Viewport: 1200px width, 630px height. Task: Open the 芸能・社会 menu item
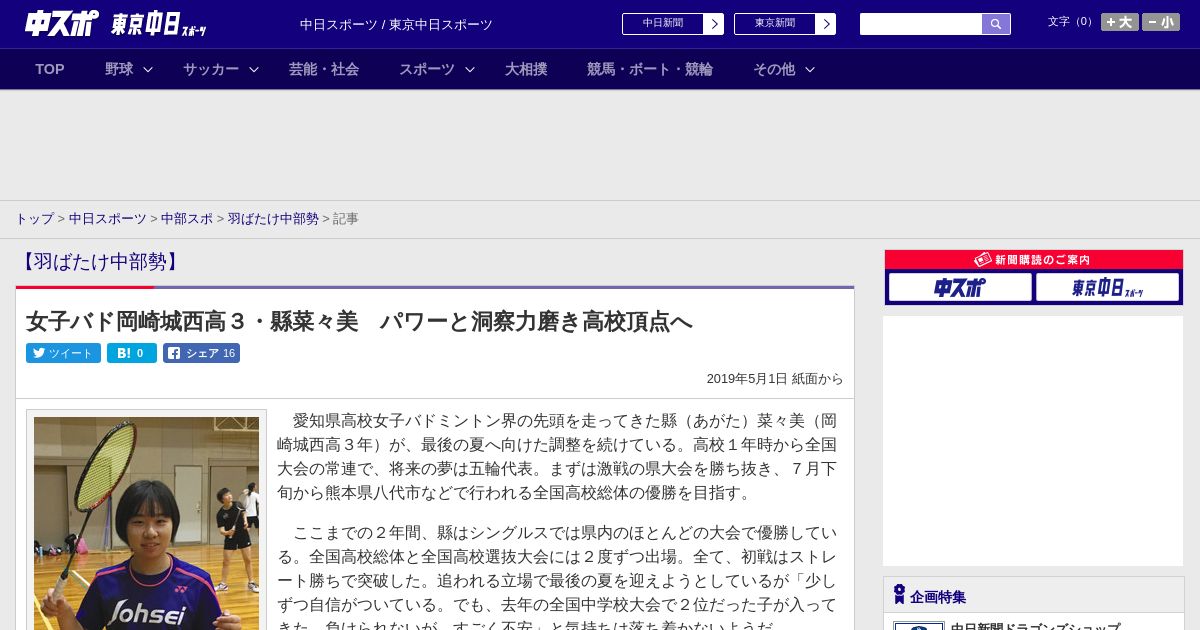pos(324,69)
